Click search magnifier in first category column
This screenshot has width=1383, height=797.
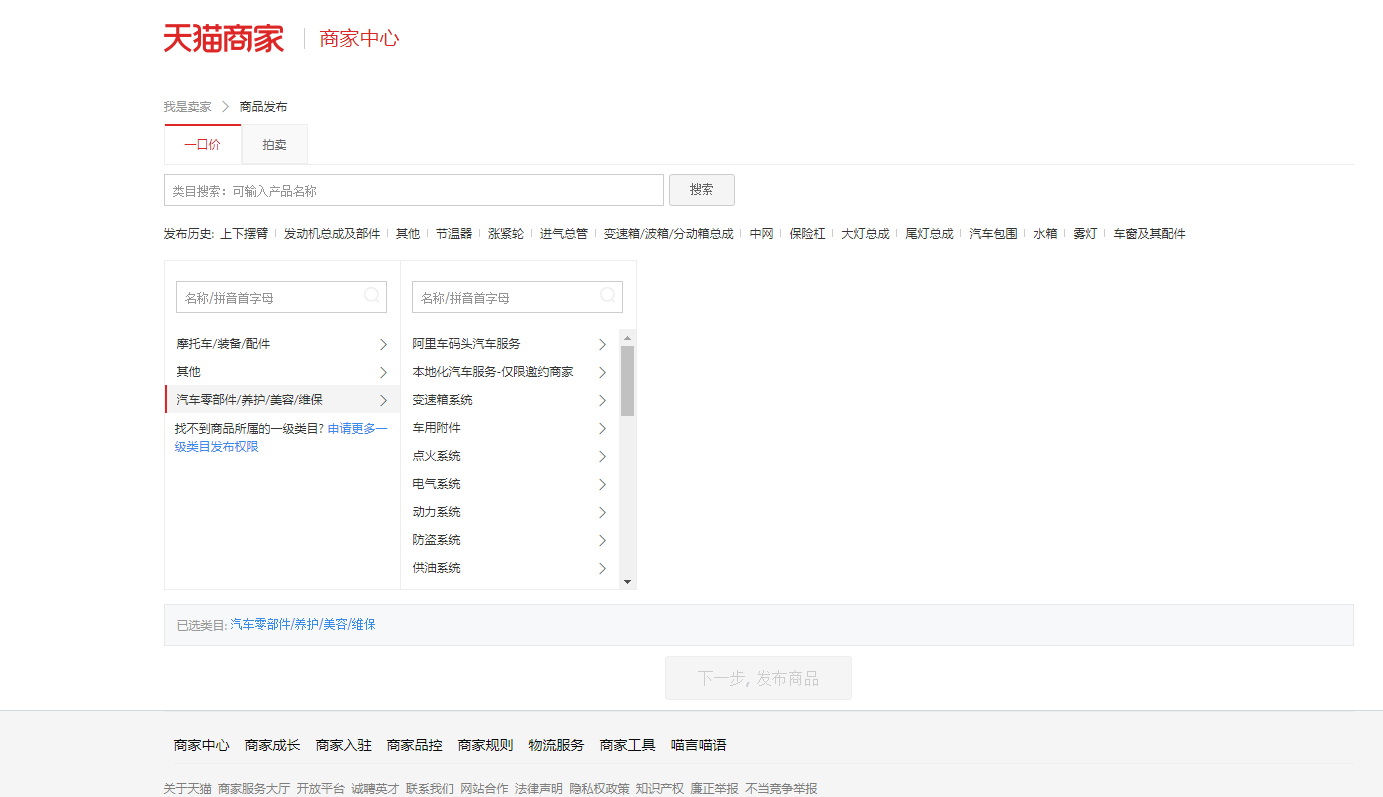tap(372, 295)
